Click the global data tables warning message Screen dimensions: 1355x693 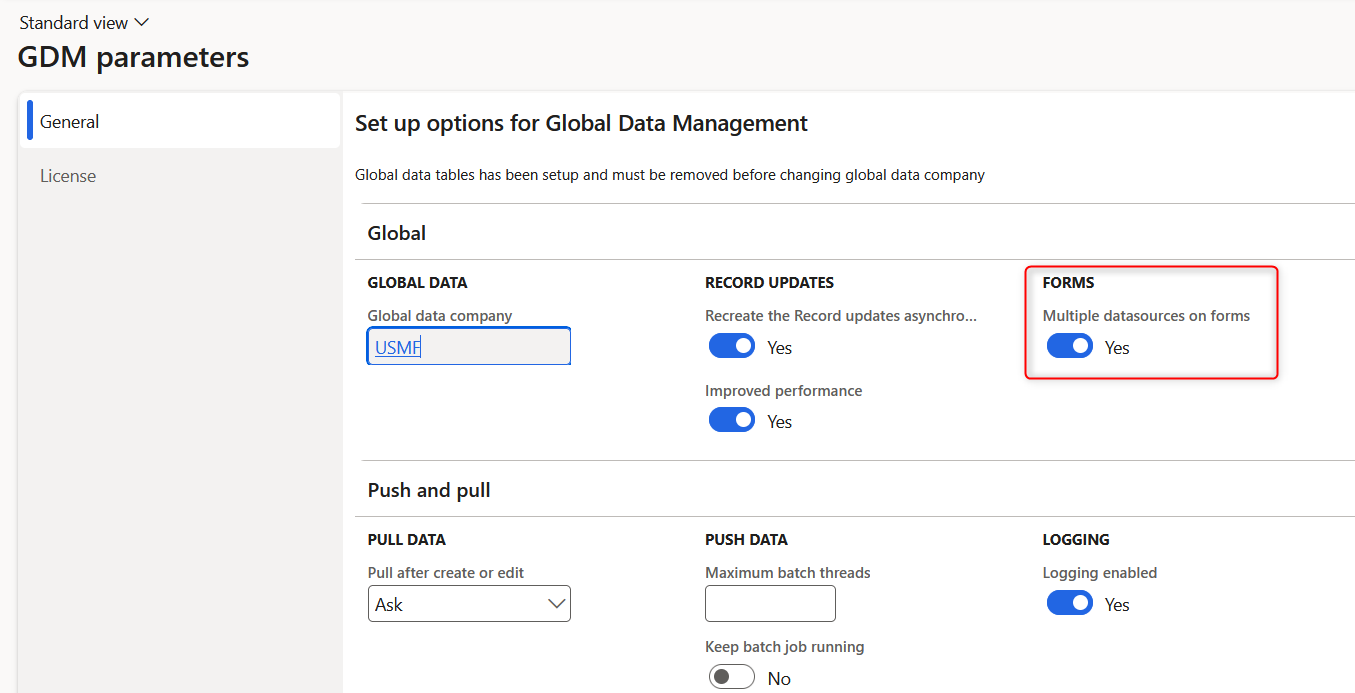coord(670,174)
